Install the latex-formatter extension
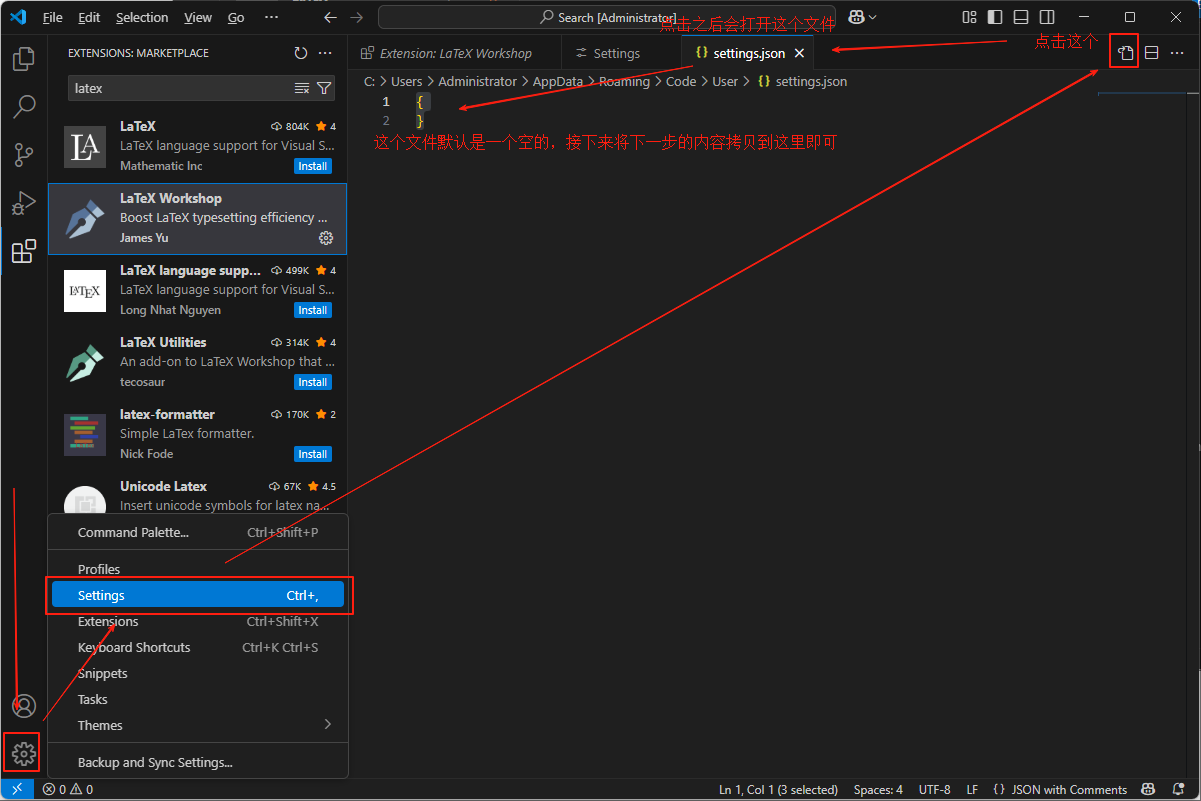Image resolution: width=1201 pixels, height=801 pixels. coord(312,454)
